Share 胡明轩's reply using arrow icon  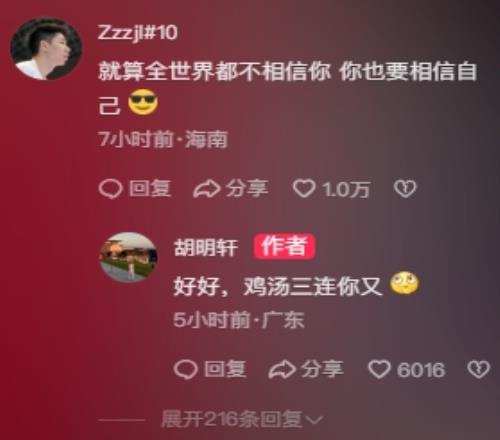(x=282, y=370)
